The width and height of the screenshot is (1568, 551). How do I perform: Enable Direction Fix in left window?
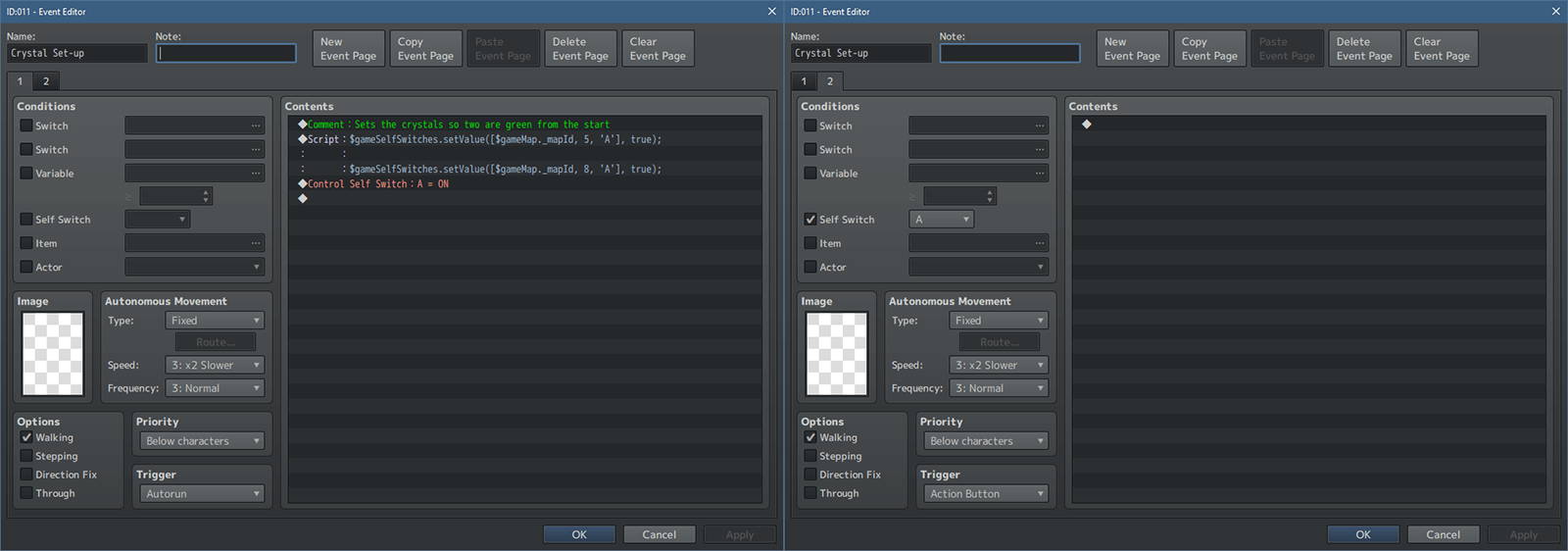pyautogui.click(x=26, y=475)
